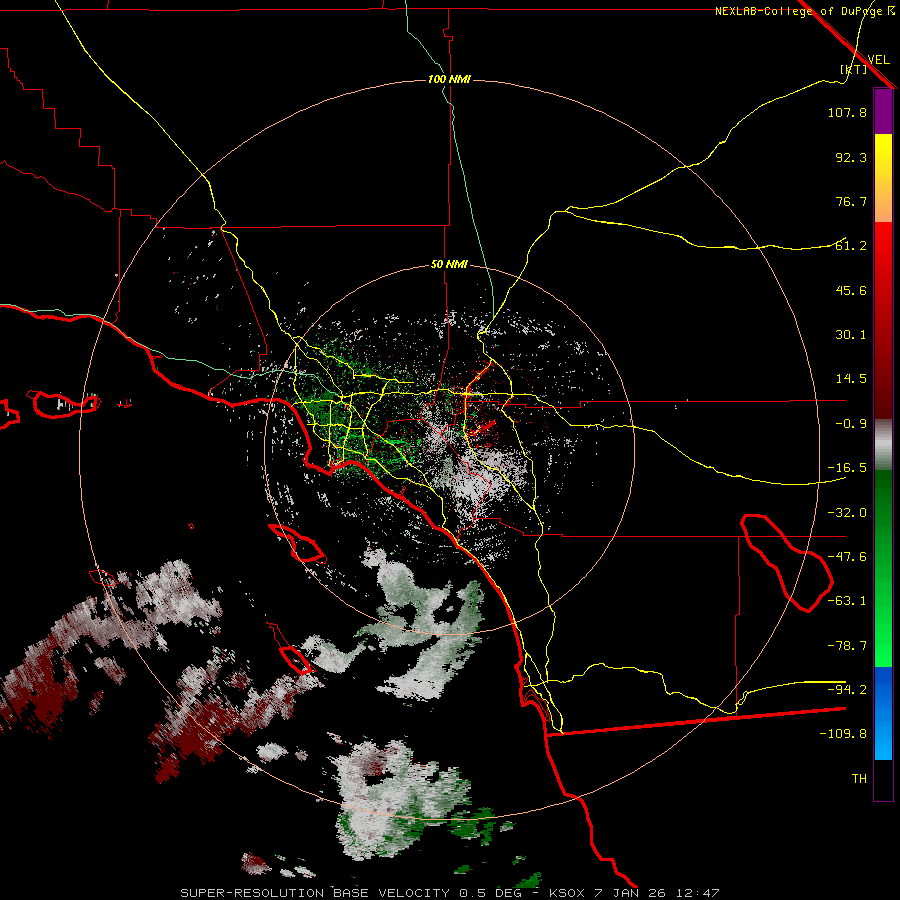Click the 100 NMI range ring label
Viewport: 900px width, 900px height.
[x=449, y=79]
